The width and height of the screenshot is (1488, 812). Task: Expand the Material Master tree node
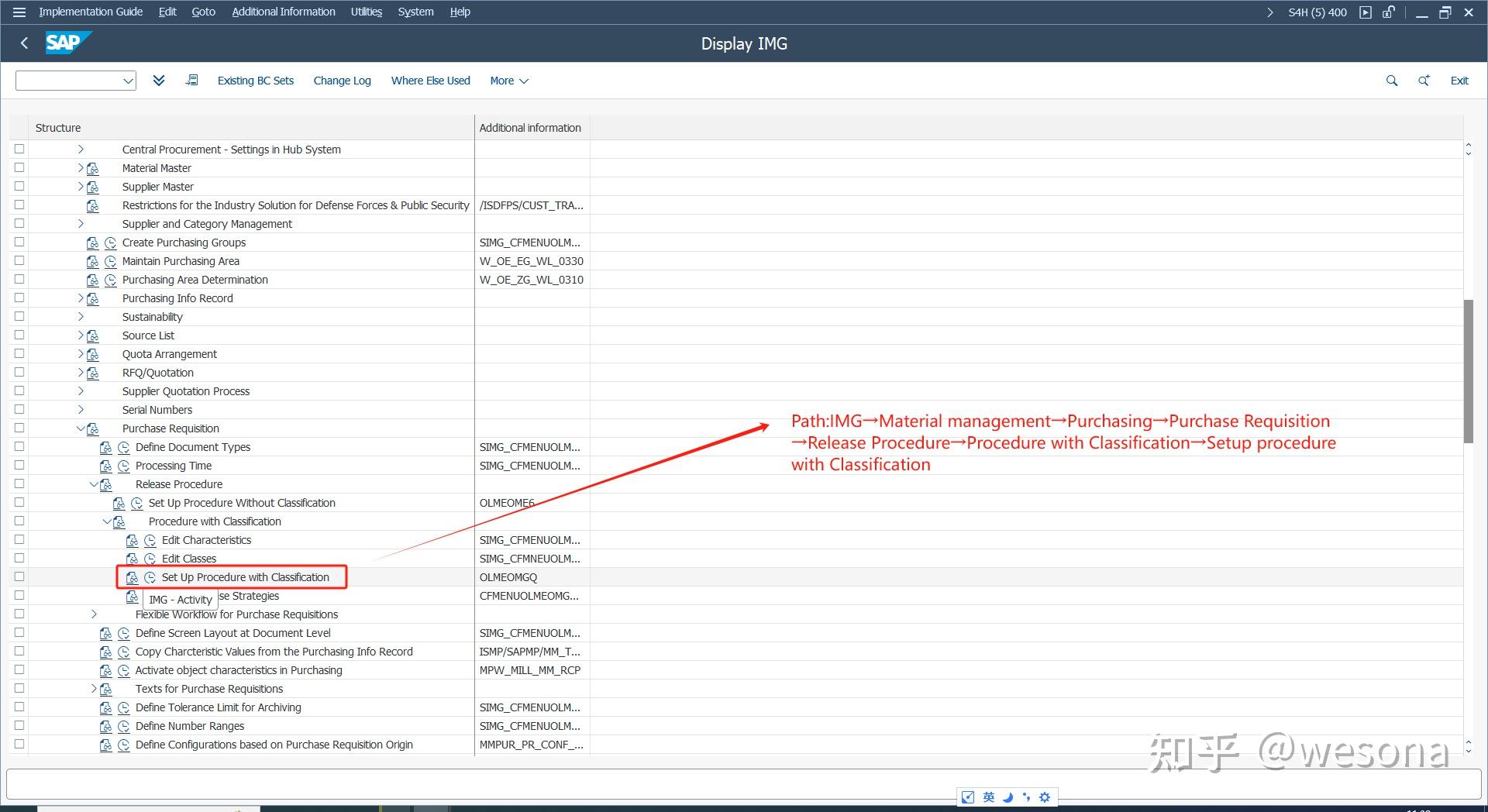point(81,167)
